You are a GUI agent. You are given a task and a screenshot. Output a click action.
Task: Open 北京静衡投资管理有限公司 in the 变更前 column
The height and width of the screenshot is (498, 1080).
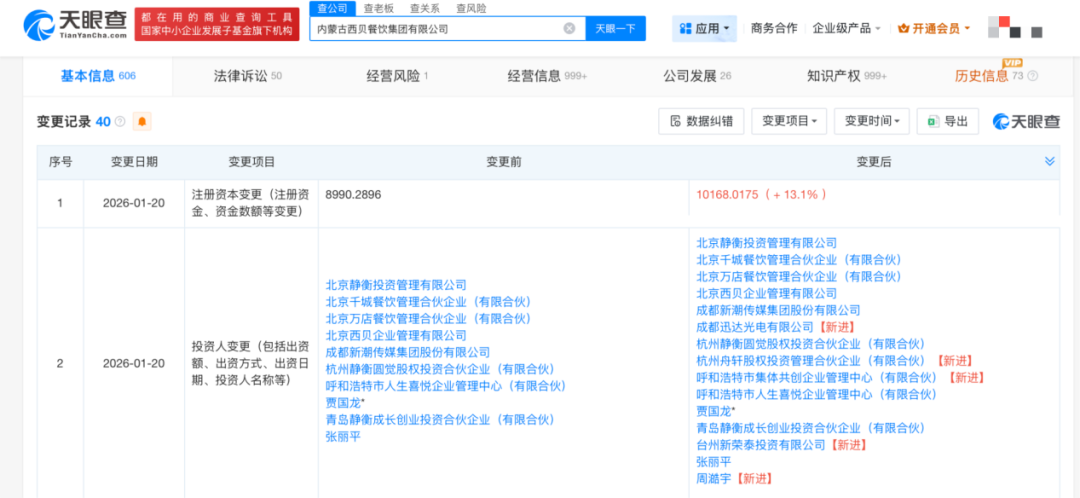click(x=396, y=284)
